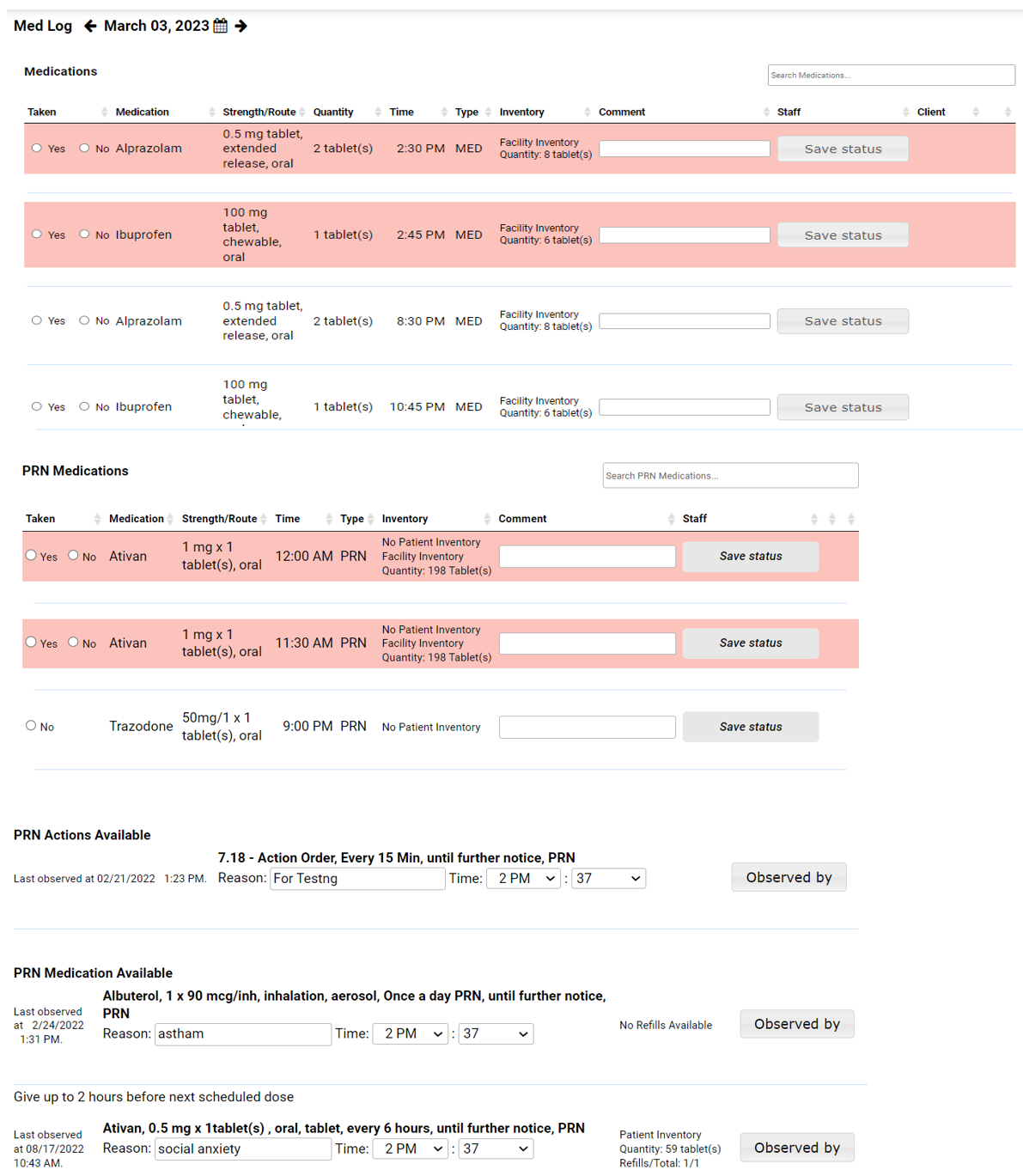
Task: Open the calendar date picker icon
Action: point(221,26)
